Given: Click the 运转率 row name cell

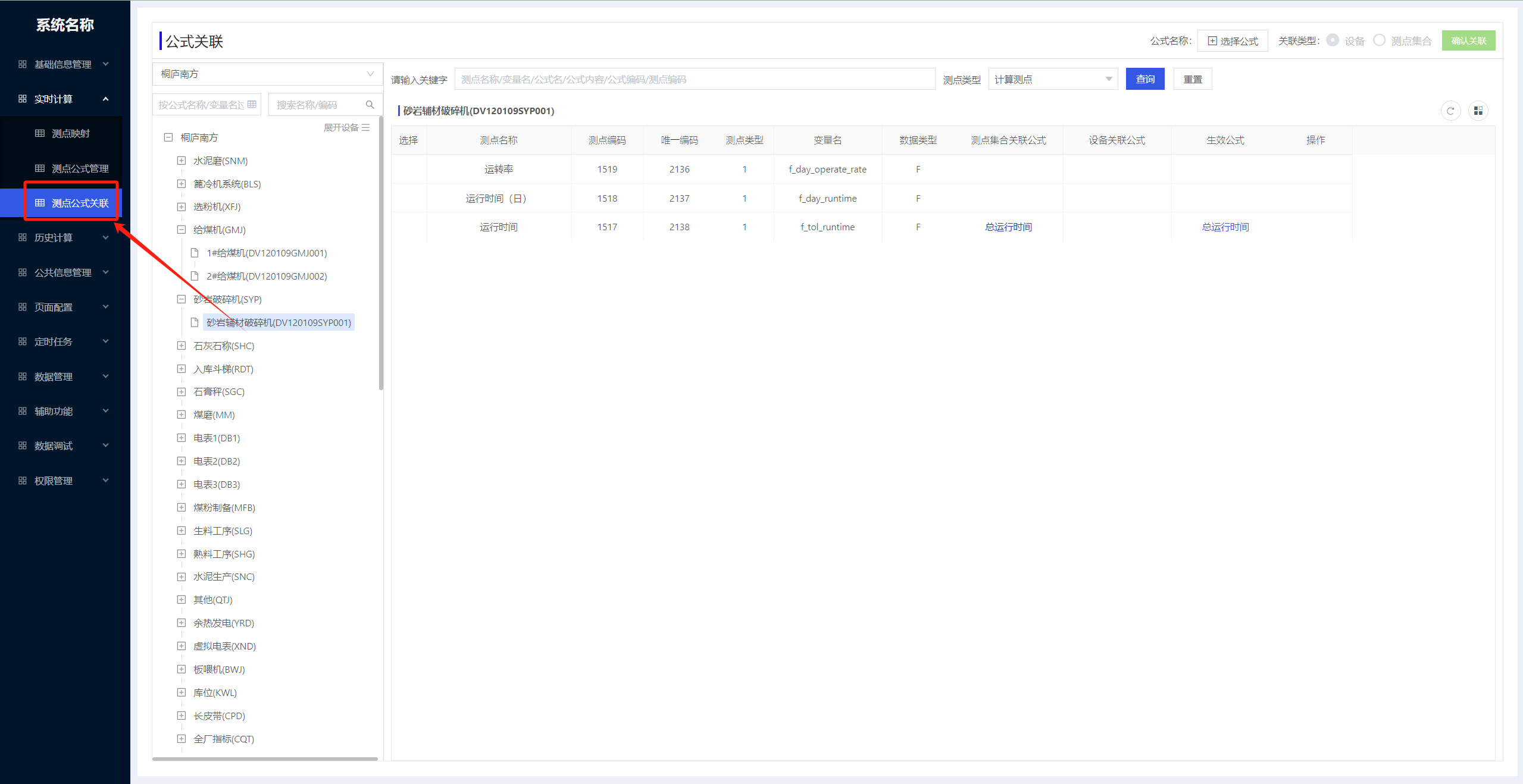Looking at the screenshot, I should (499, 169).
